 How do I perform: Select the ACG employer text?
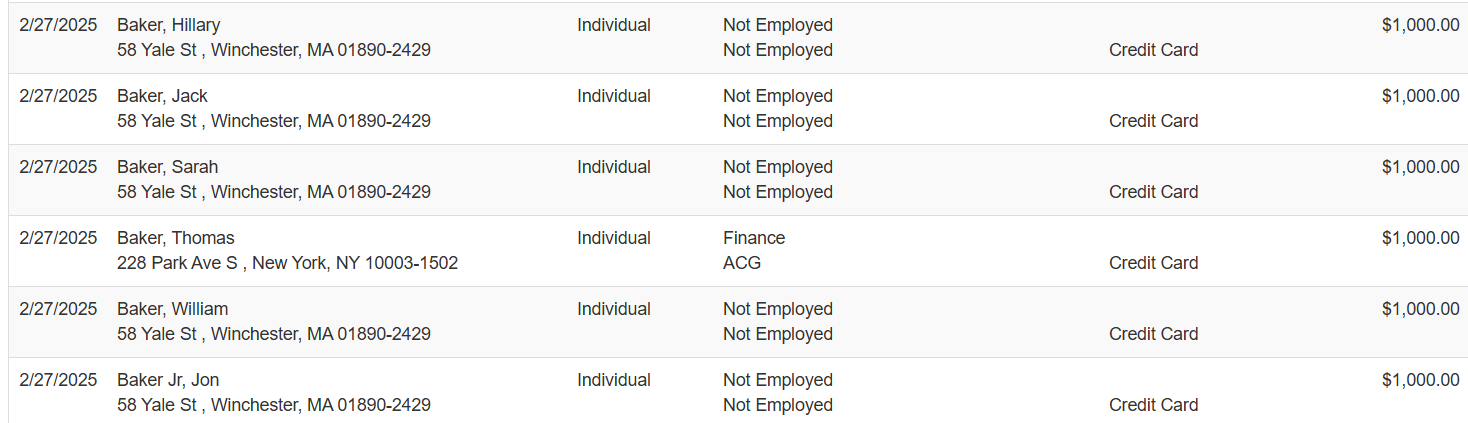(742, 263)
